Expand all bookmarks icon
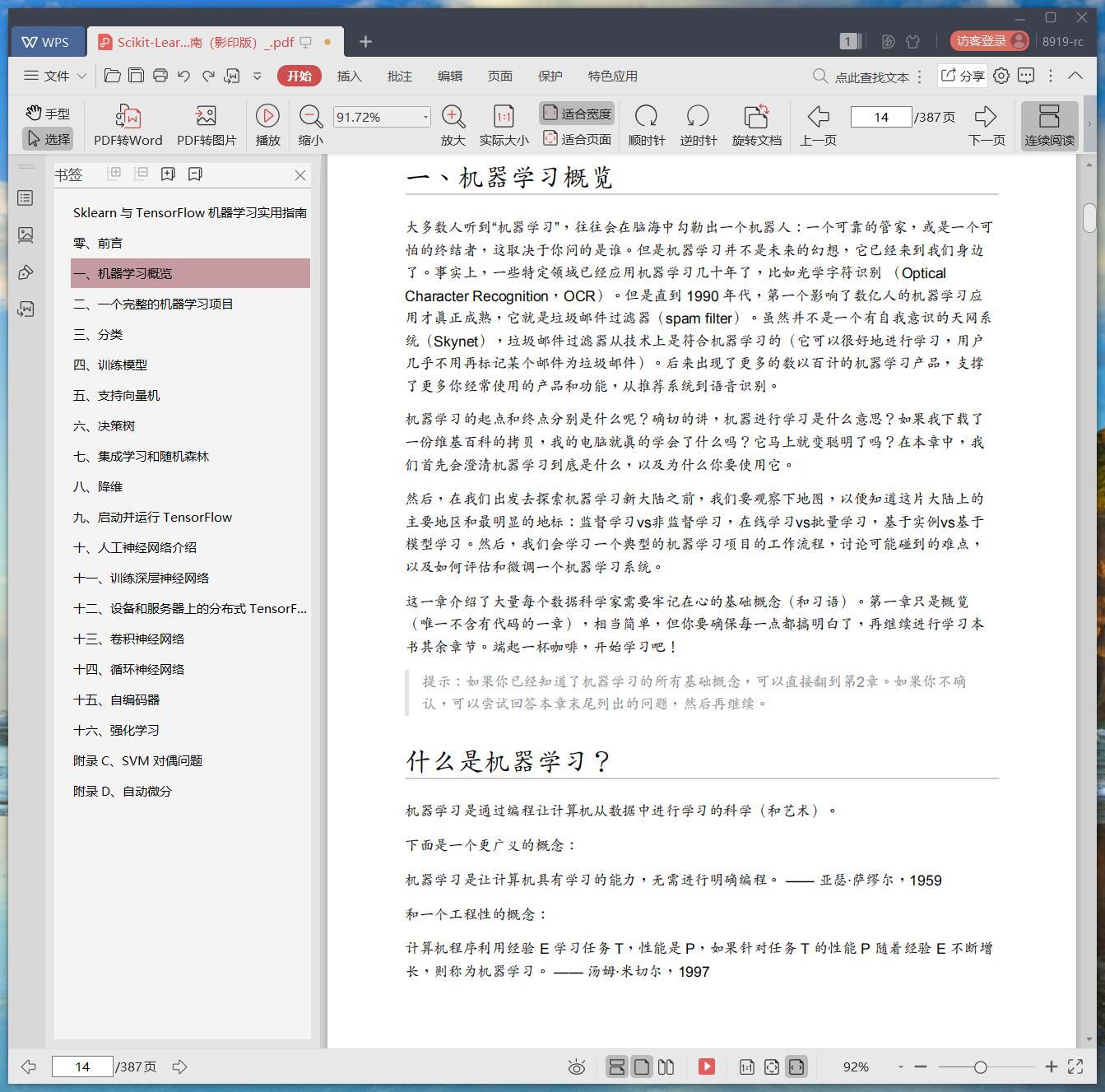This screenshot has width=1105, height=1092. [x=114, y=174]
